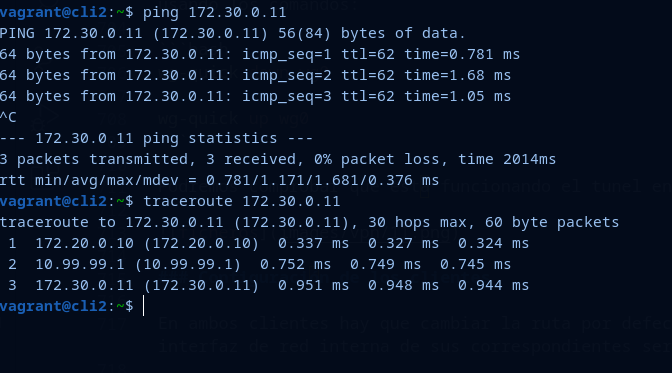The image size is (672, 373).
Task: Click the 'rtt min/avg/max/mdev' results line
Action: click(x=219, y=180)
